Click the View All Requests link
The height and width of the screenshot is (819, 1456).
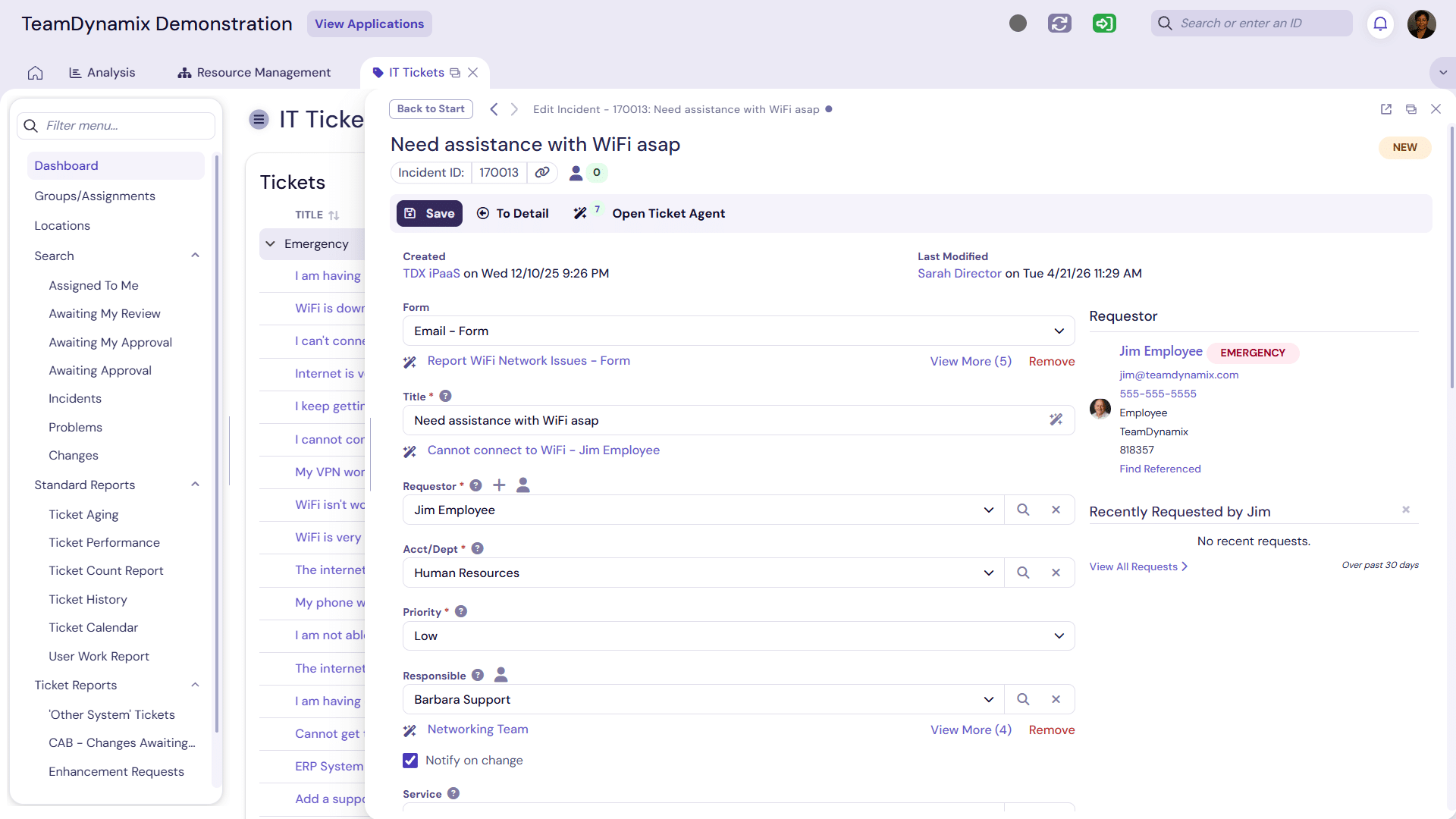1138,566
